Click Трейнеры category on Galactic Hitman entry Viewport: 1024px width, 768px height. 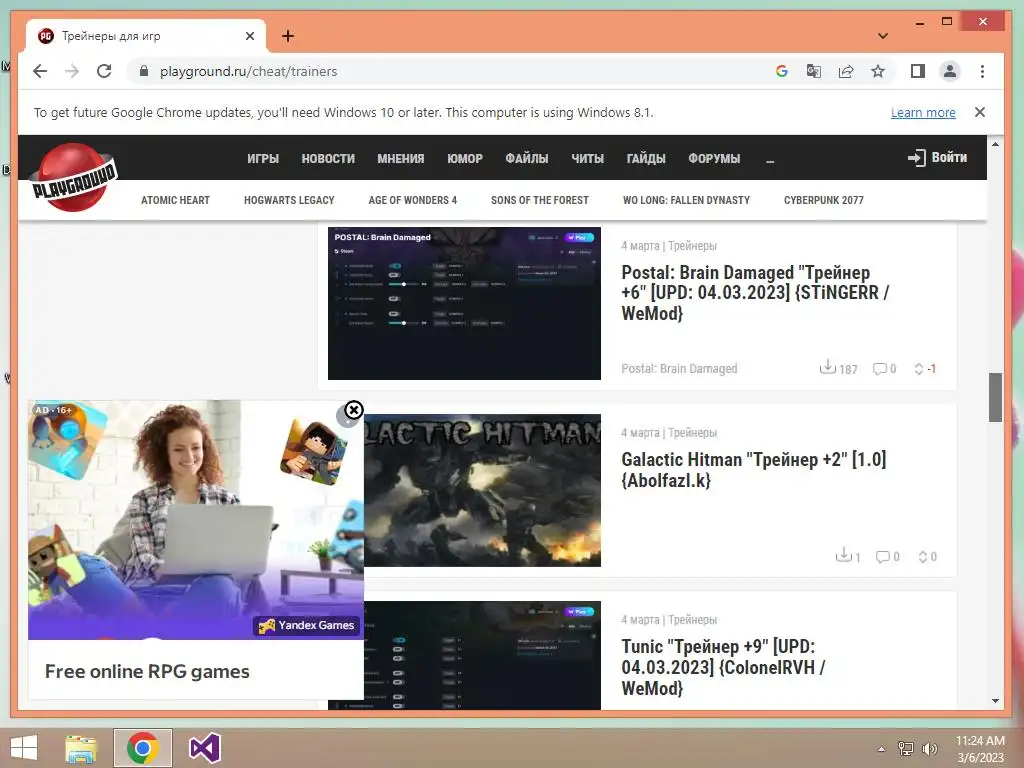tap(692, 432)
